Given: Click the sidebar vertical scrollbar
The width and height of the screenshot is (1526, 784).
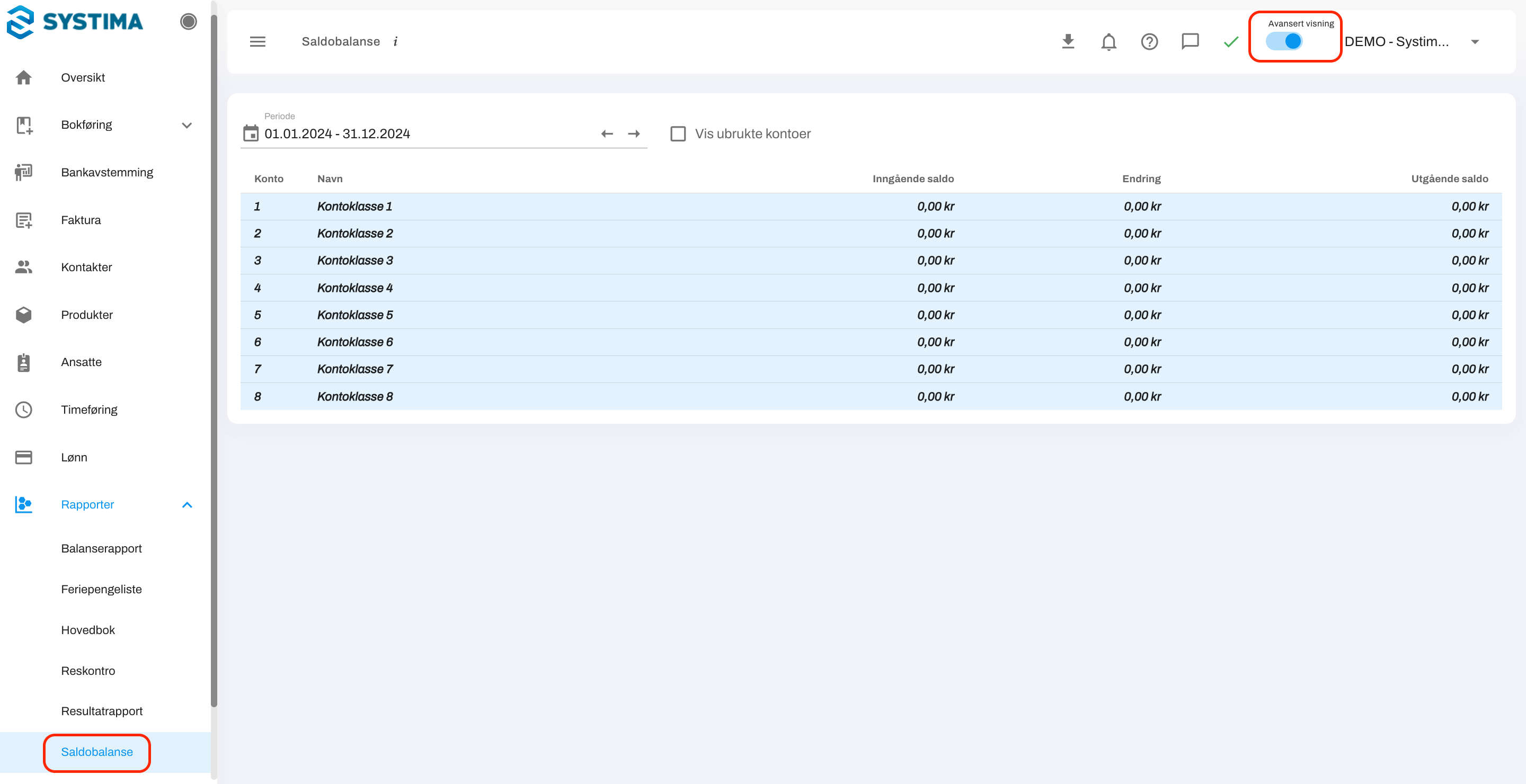Looking at the screenshot, I should (214, 355).
